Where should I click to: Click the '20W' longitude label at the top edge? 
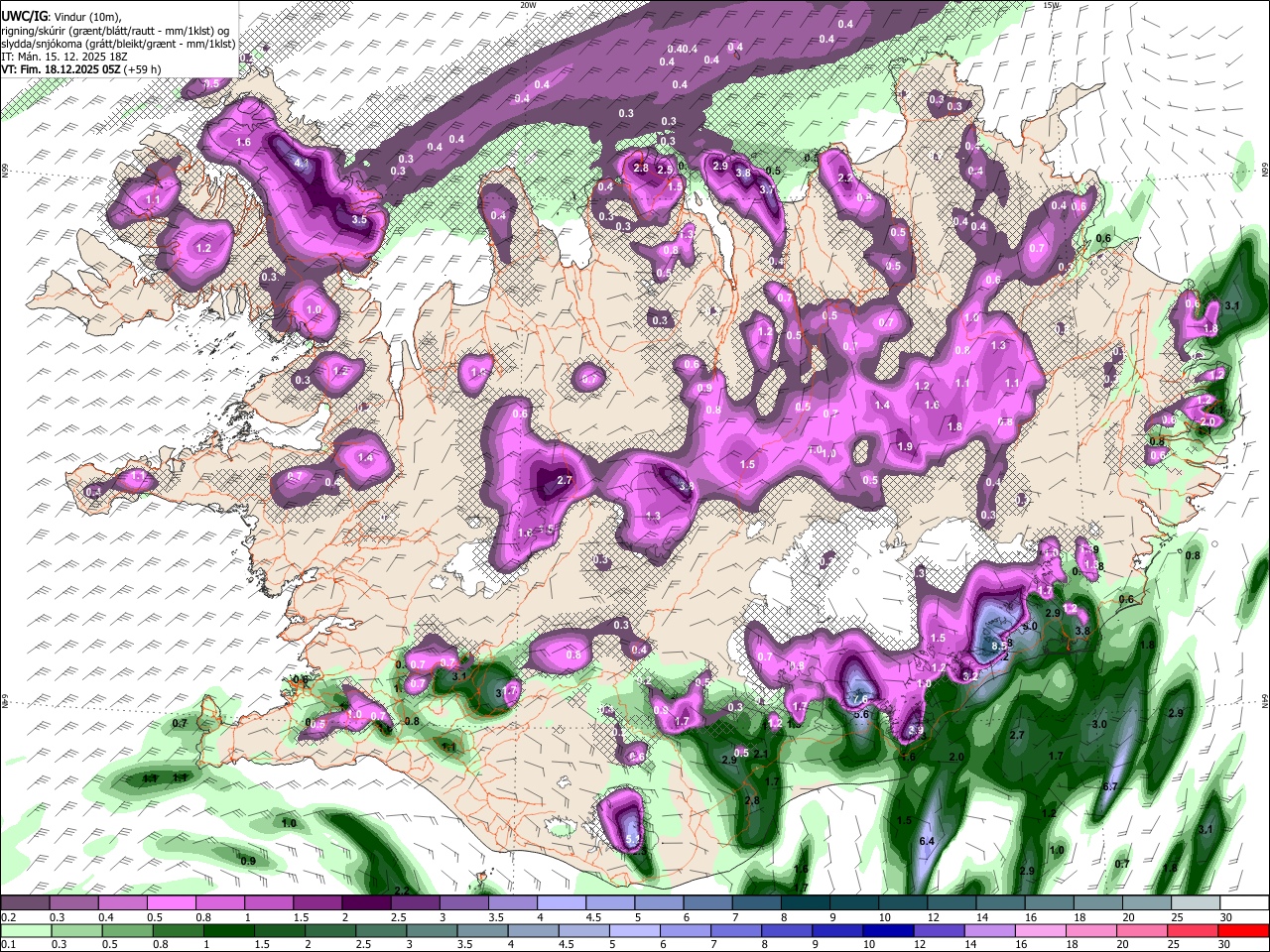pos(528,5)
